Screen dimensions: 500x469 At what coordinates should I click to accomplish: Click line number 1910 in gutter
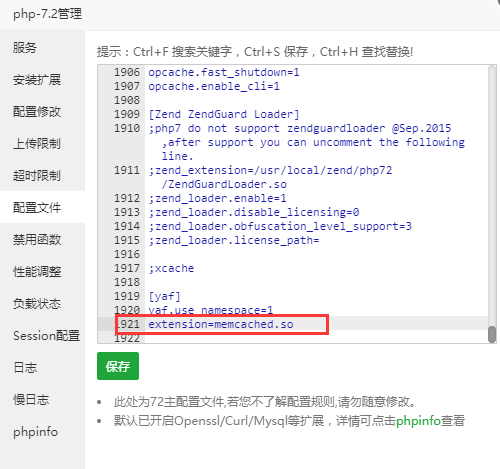[127, 128]
